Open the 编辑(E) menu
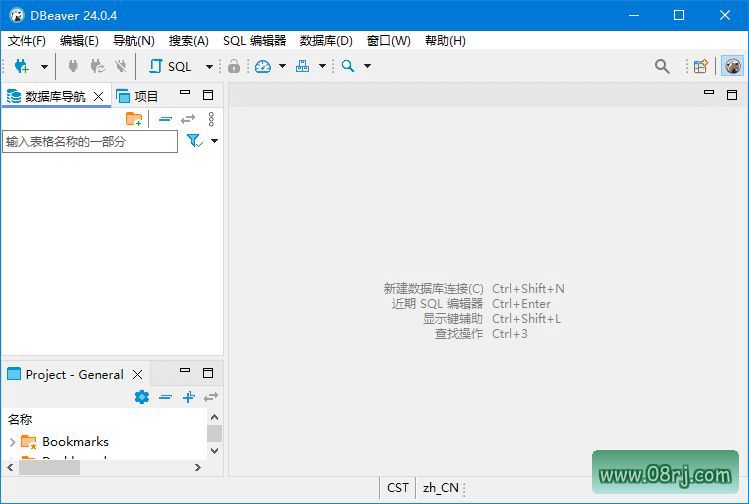The height and width of the screenshot is (504, 749). click(79, 41)
